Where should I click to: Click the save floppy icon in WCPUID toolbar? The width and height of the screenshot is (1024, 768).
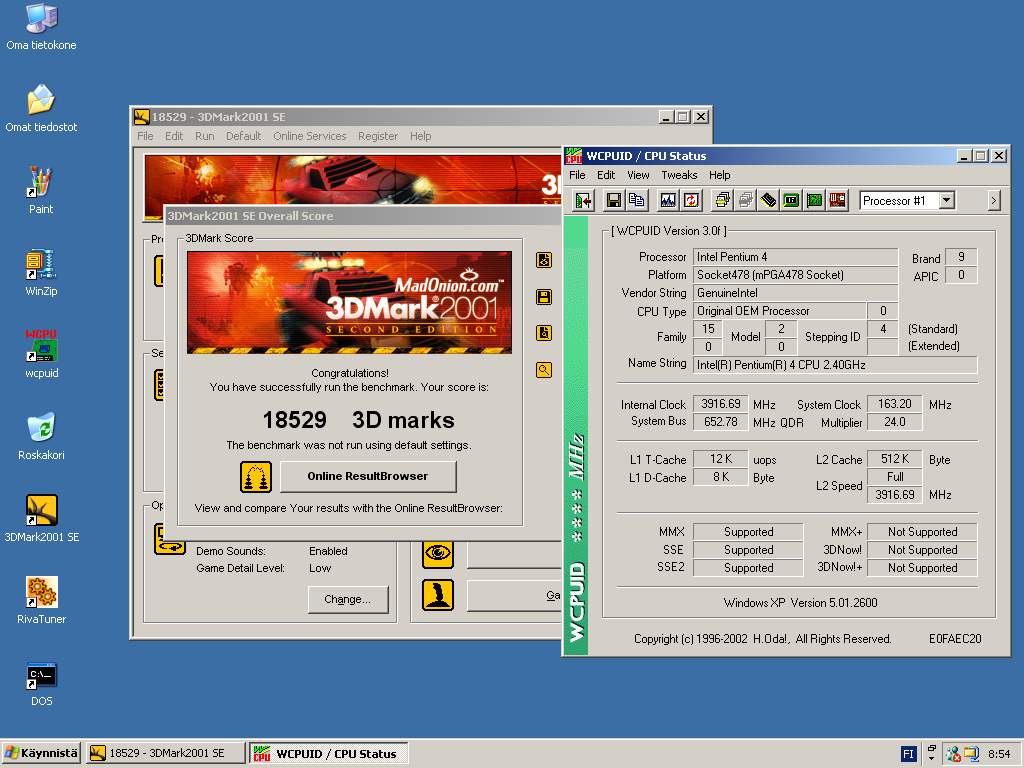click(x=614, y=201)
